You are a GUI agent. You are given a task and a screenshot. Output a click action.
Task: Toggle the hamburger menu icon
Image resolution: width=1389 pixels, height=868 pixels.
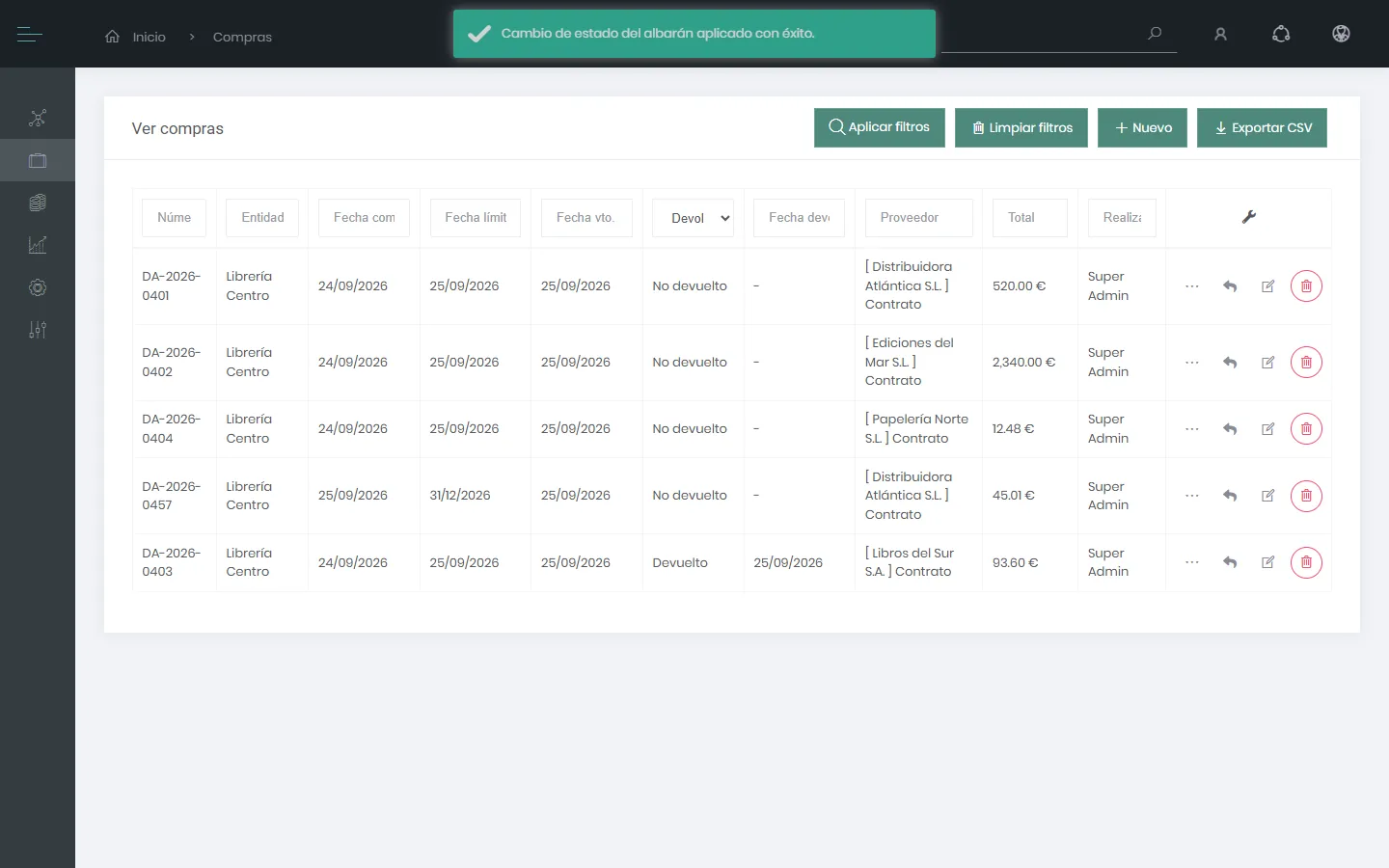pos(30,35)
